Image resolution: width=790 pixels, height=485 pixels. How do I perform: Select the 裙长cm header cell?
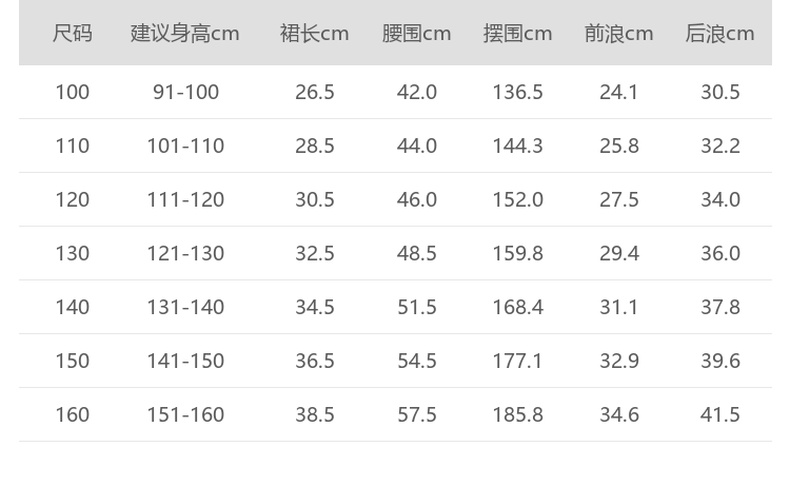tap(314, 33)
